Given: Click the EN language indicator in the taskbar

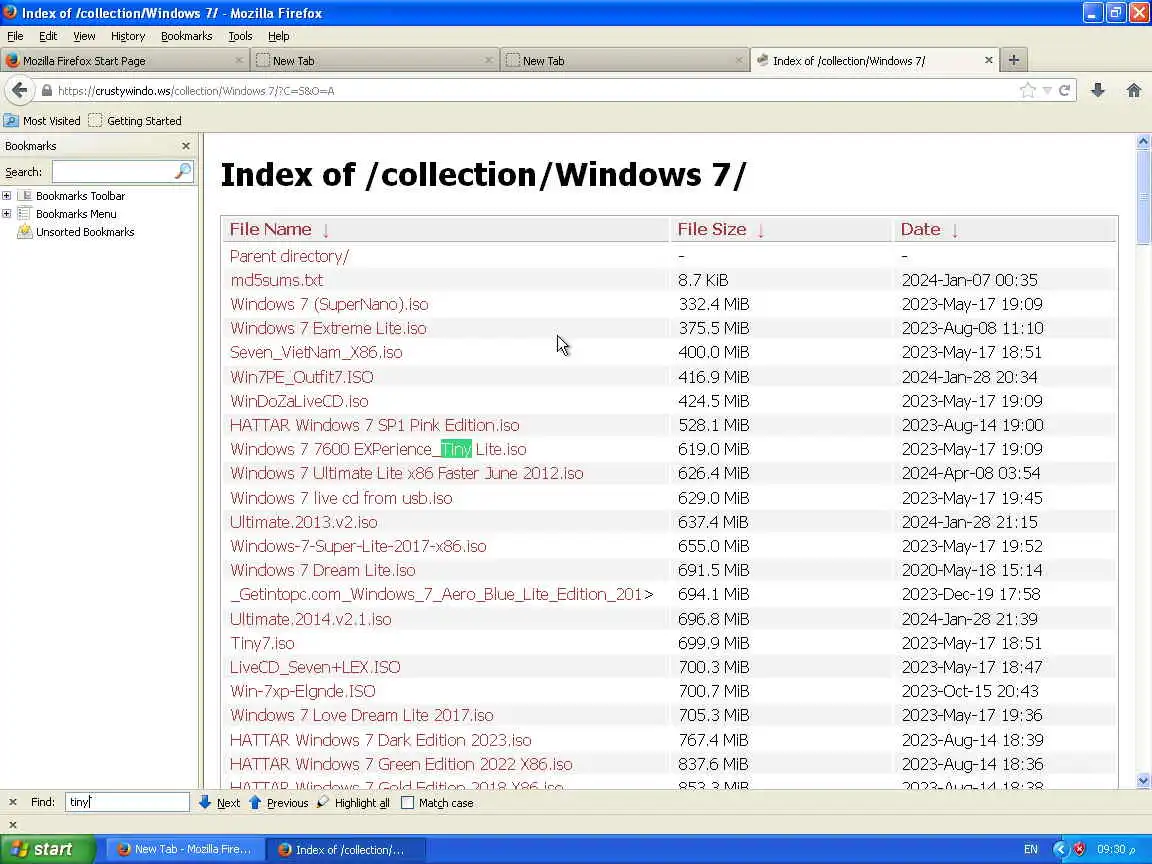Looking at the screenshot, I should pos(1031,849).
